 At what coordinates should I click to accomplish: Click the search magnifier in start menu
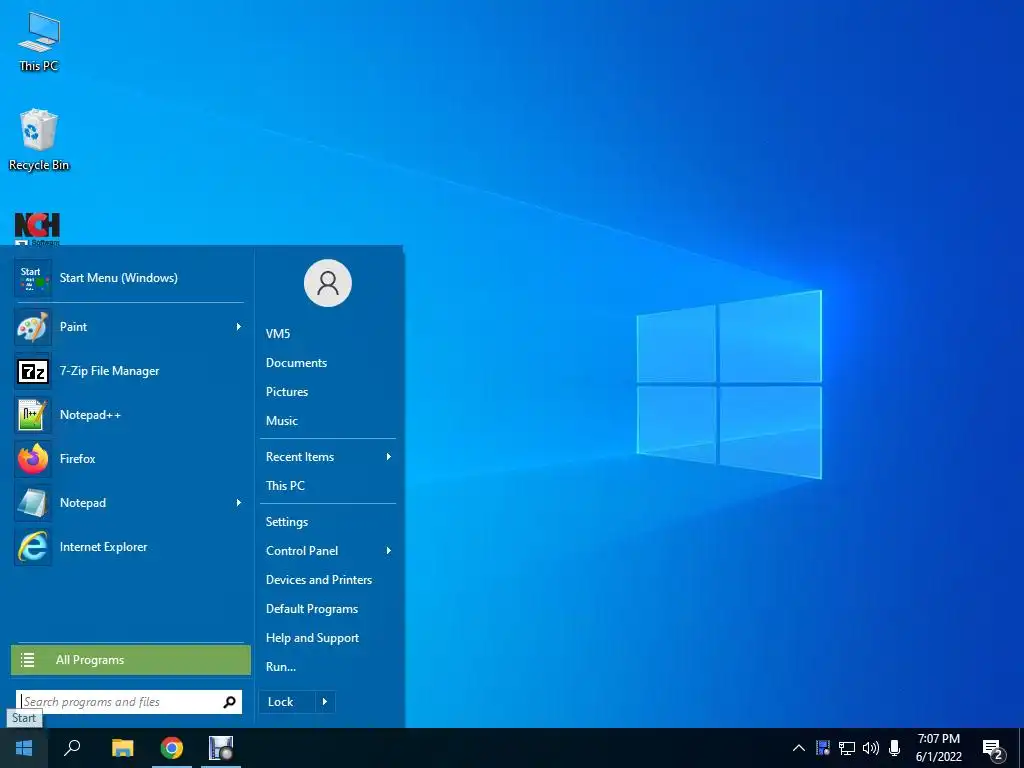click(229, 702)
